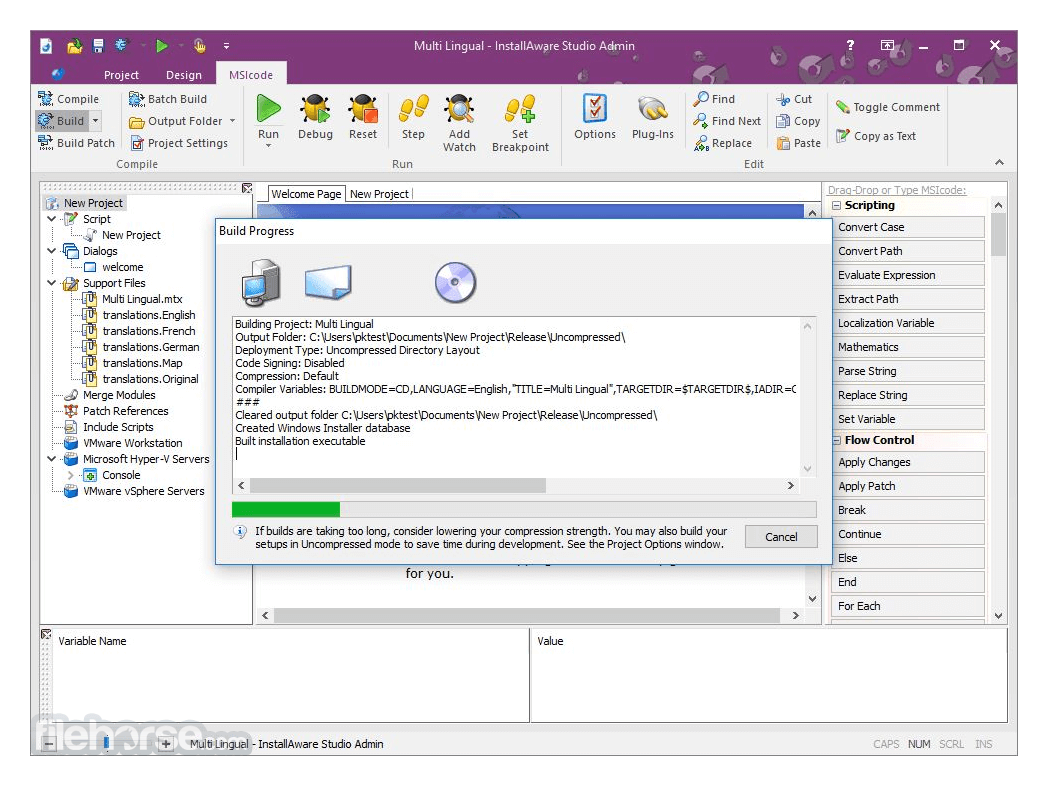
Task: Click Cut in Edit group
Action: (794, 99)
